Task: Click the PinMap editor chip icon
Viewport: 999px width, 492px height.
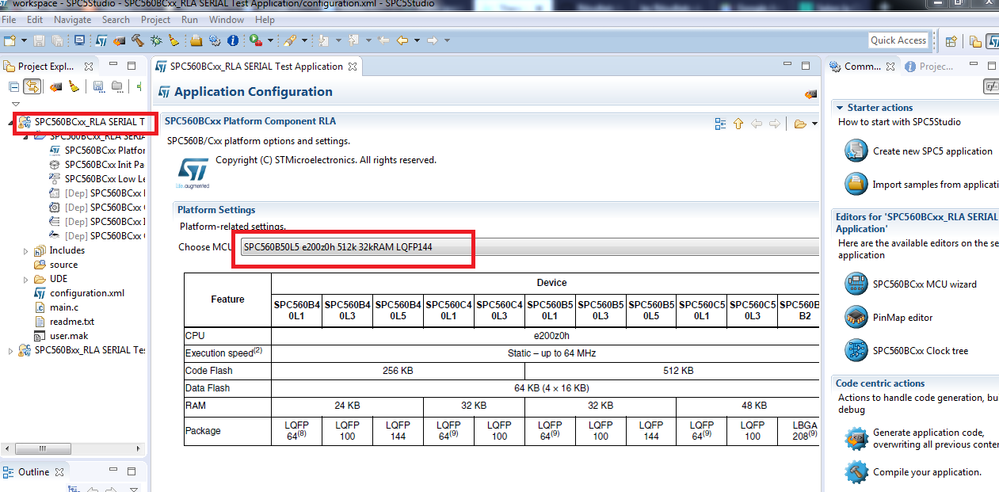Action: tap(856, 317)
